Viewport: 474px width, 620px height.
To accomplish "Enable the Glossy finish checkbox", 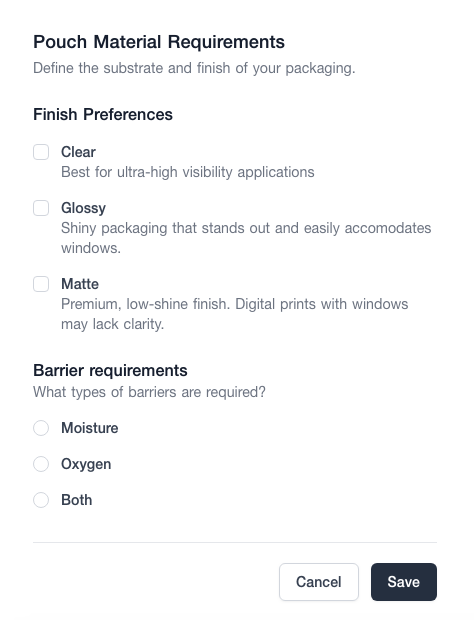I will pyautogui.click(x=41, y=208).
